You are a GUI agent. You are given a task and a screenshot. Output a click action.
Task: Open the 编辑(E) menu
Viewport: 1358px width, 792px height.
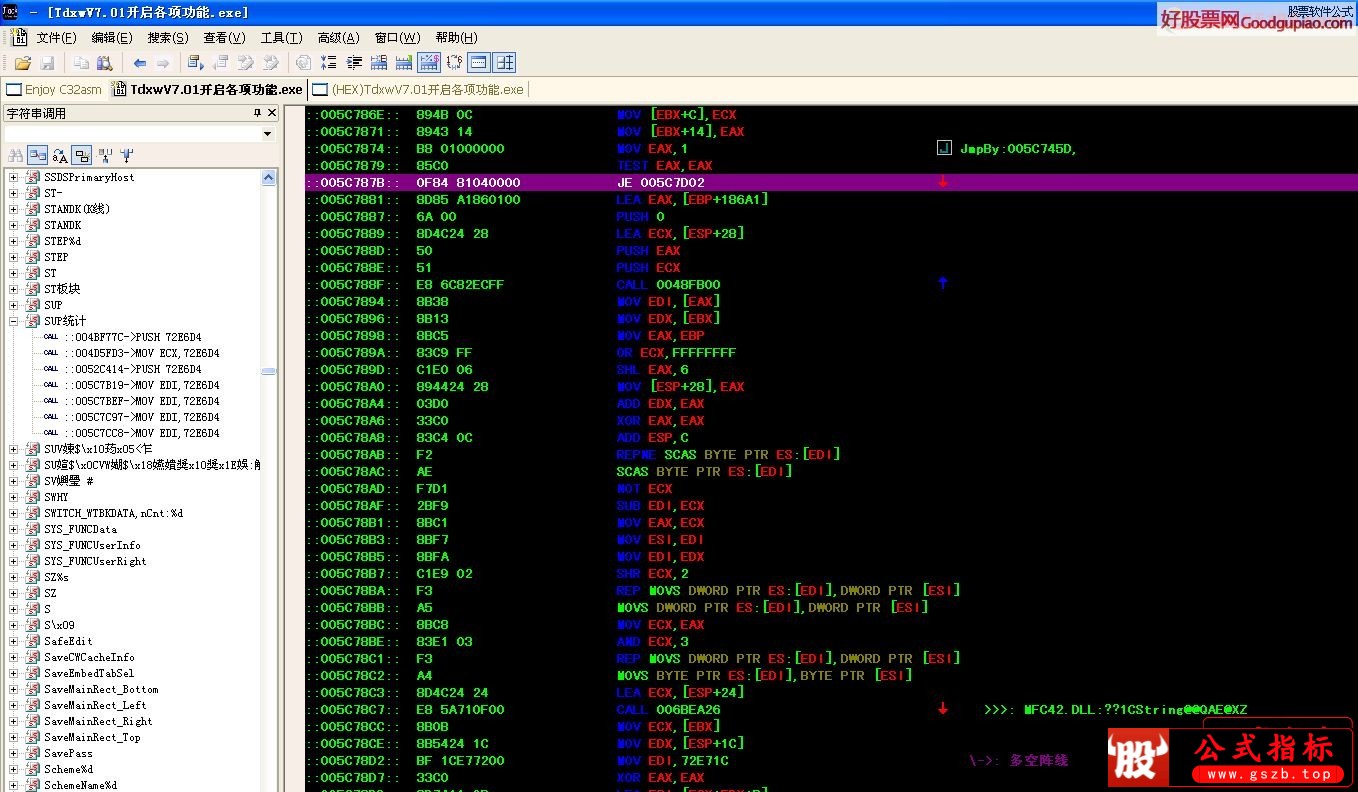click(x=112, y=37)
